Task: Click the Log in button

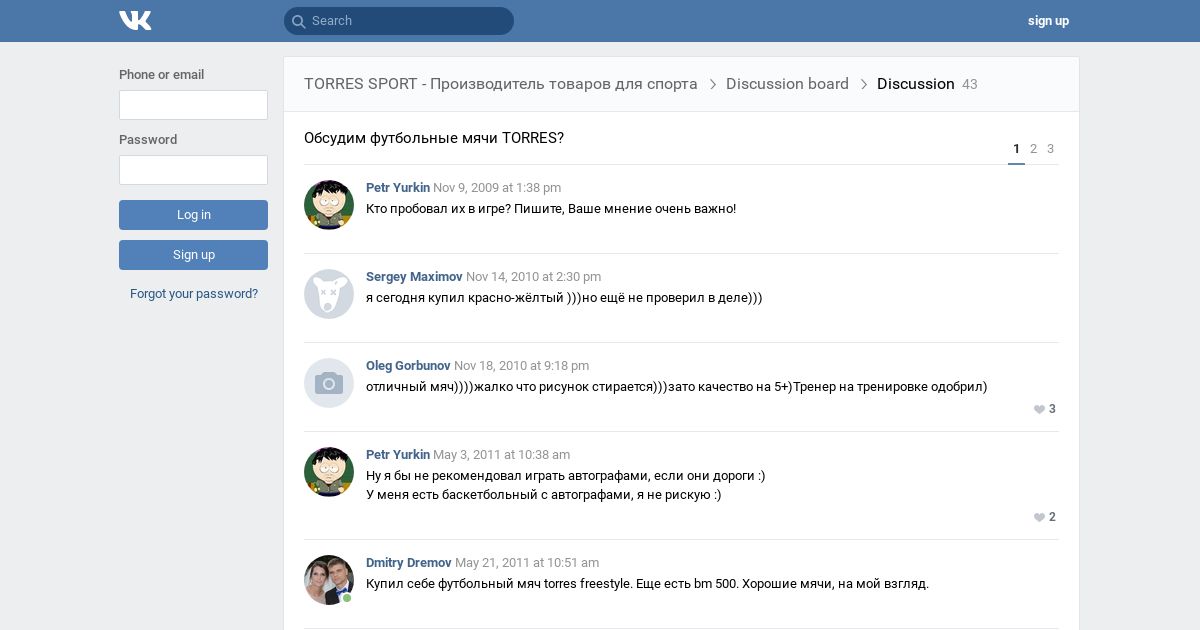Action: [x=193, y=215]
